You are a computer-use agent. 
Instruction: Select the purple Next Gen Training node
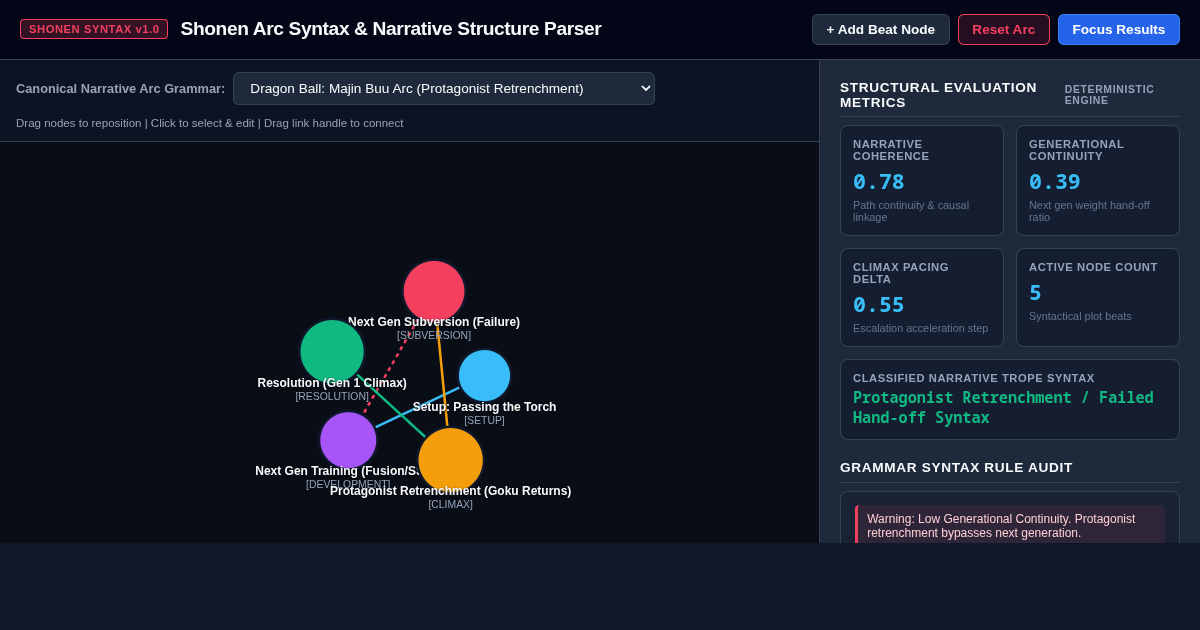(348, 440)
